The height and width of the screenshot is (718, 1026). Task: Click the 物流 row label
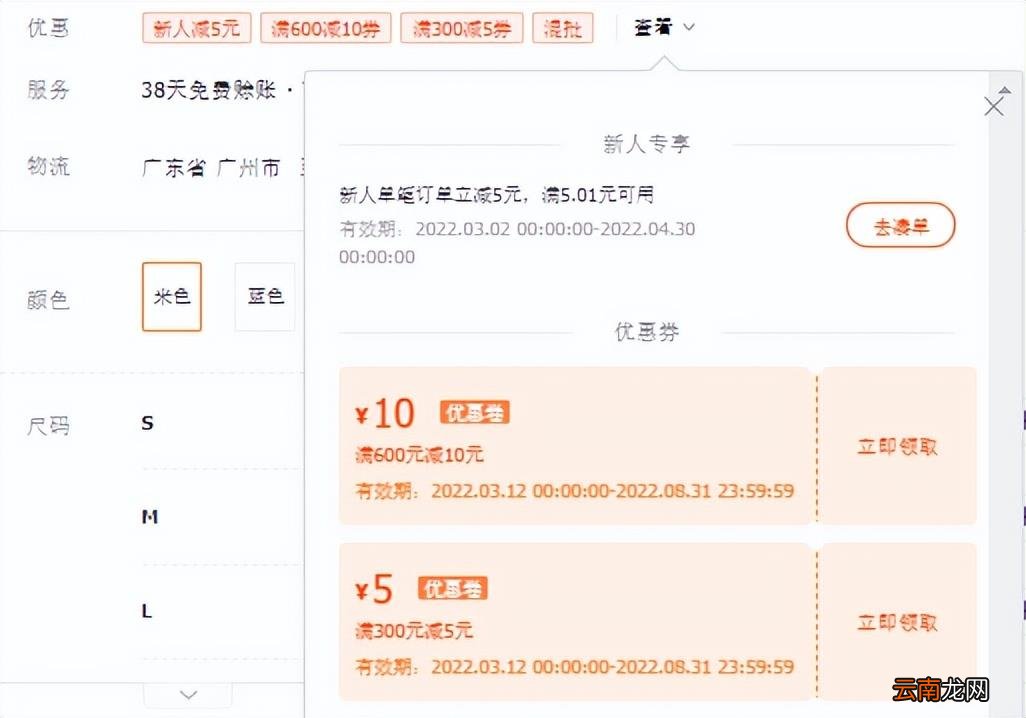(x=48, y=166)
